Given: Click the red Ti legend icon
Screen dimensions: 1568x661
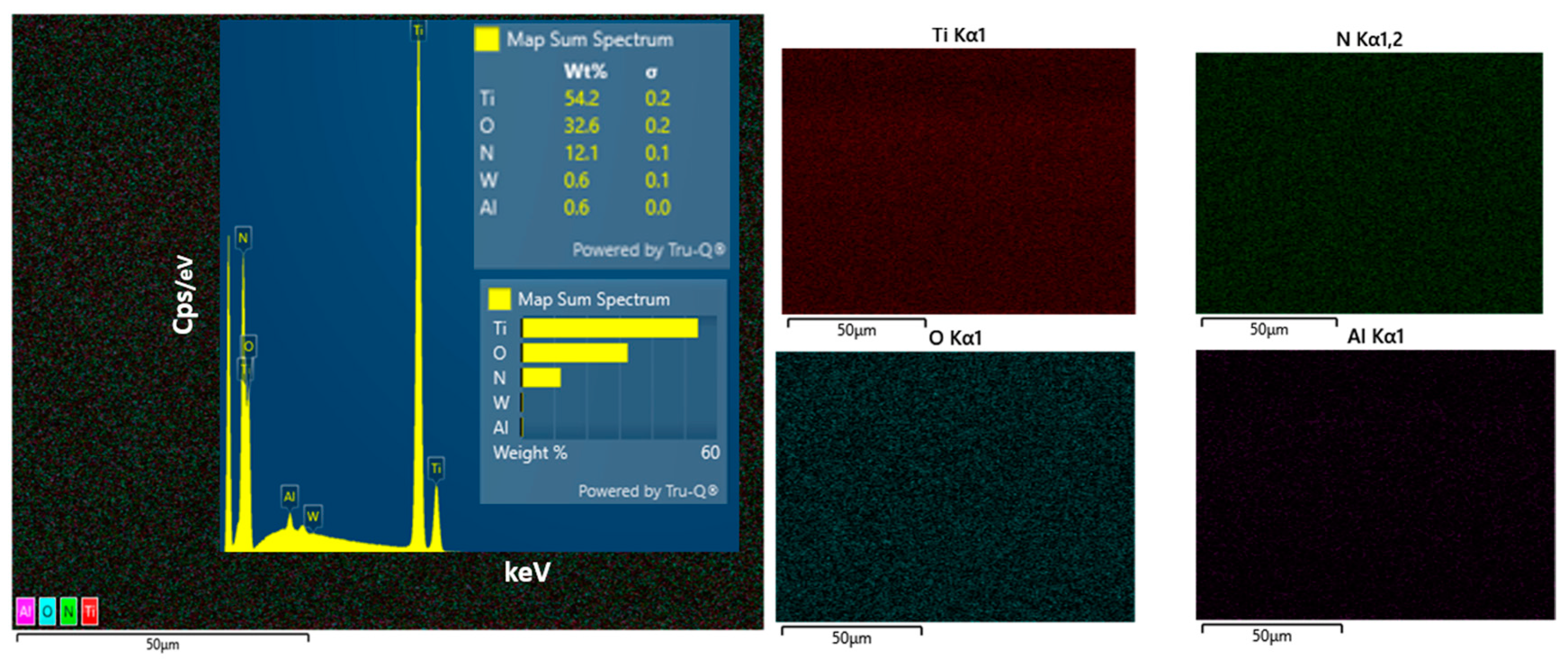Looking at the screenshot, I should click(90, 611).
